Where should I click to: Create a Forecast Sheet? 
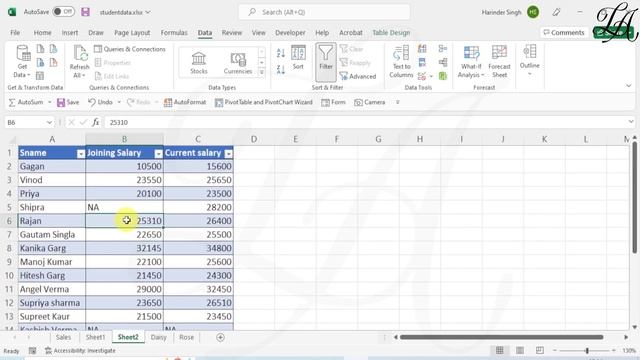[499, 62]
